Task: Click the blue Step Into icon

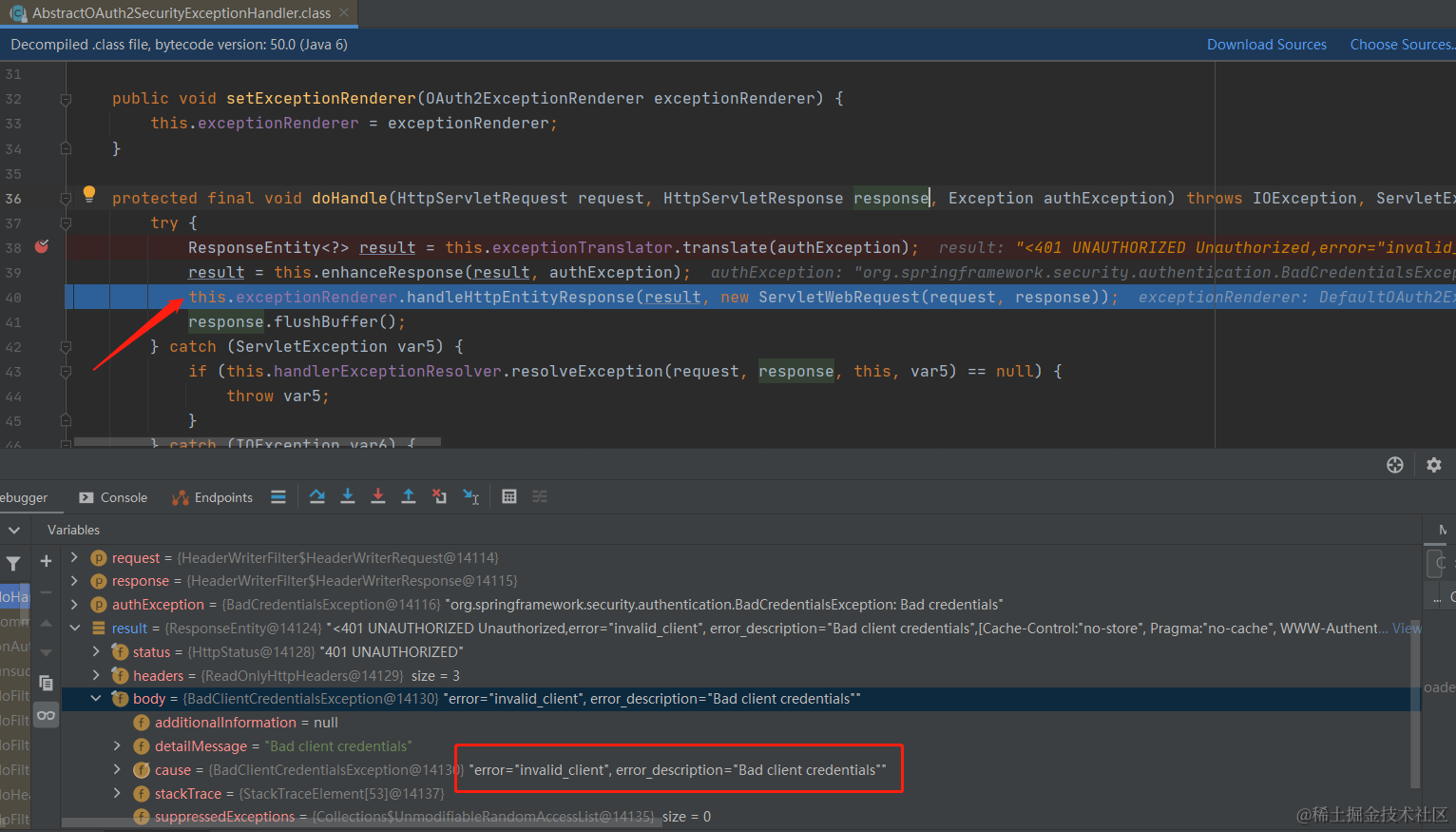Action: pyautogui.click(x=348, y=496)
